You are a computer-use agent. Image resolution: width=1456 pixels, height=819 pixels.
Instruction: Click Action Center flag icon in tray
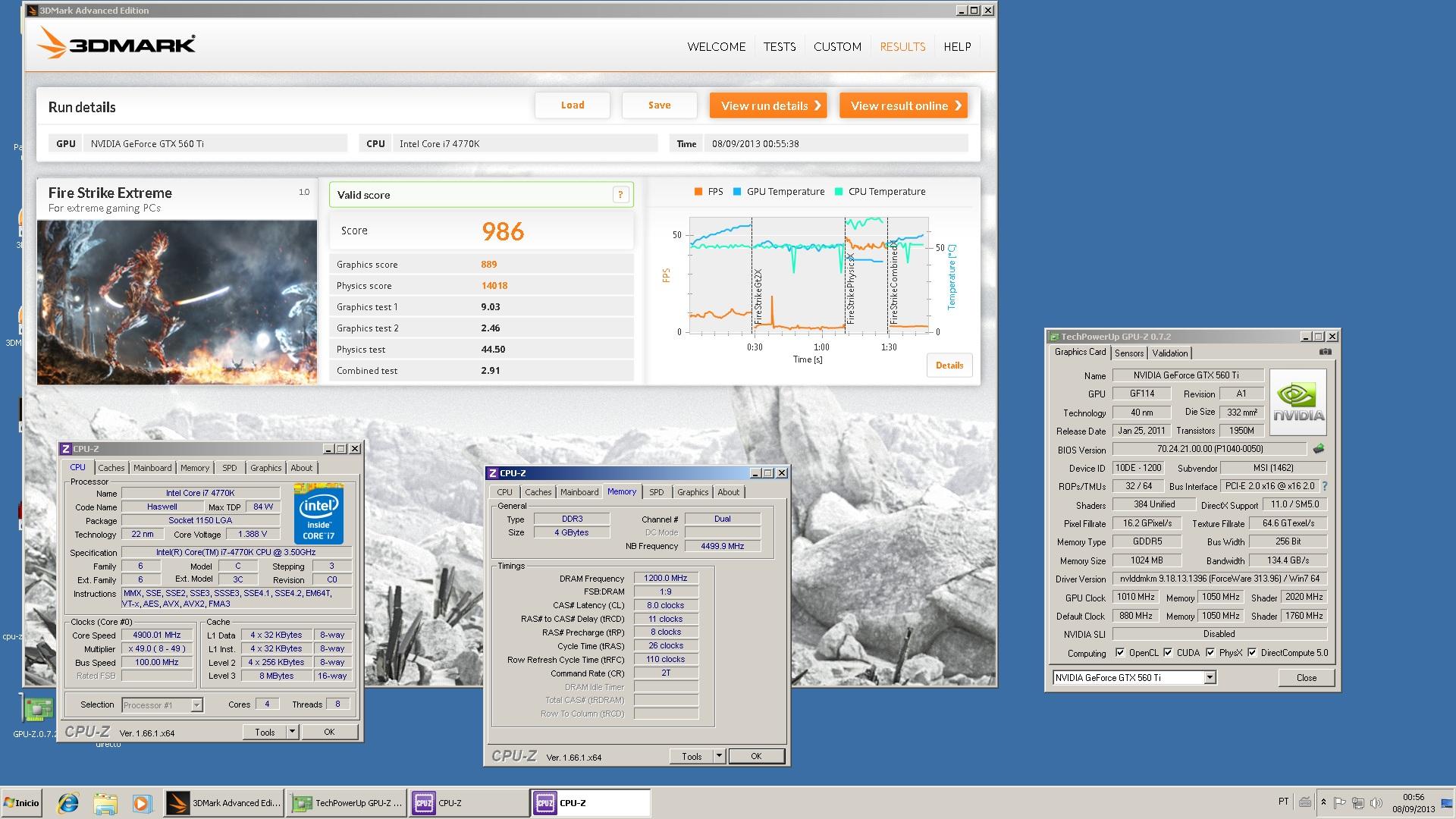[1340, 802]
